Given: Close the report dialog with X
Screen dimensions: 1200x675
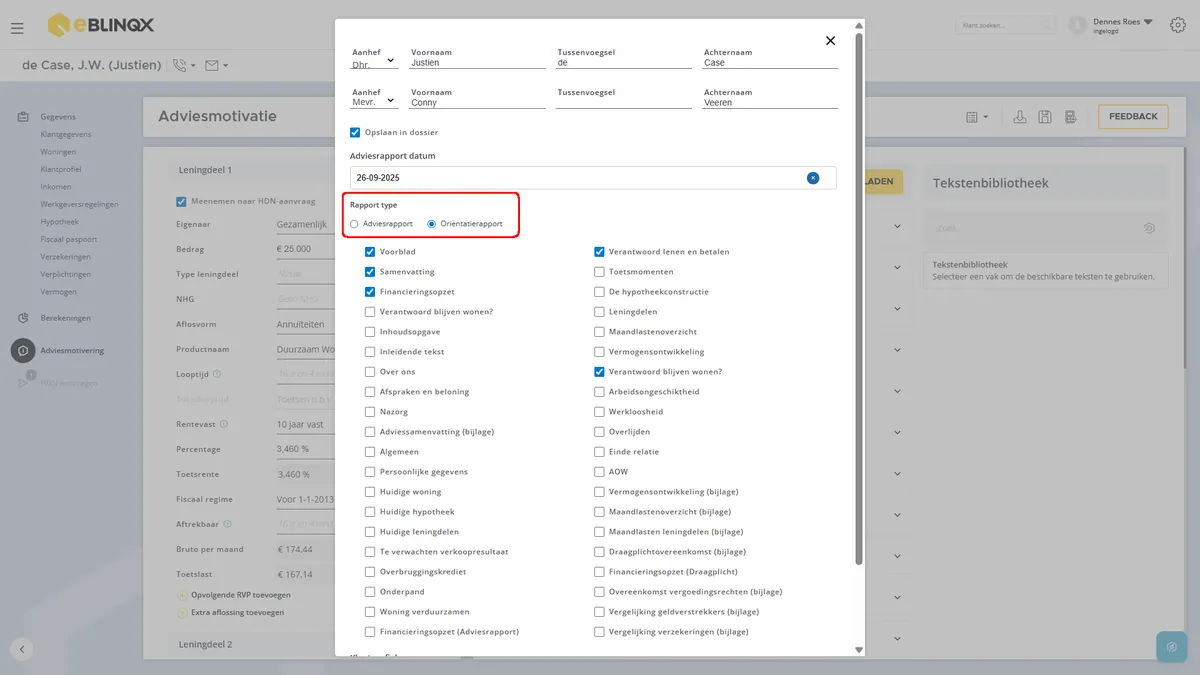Looking at the screenshot, I should [x=830, y=41].
